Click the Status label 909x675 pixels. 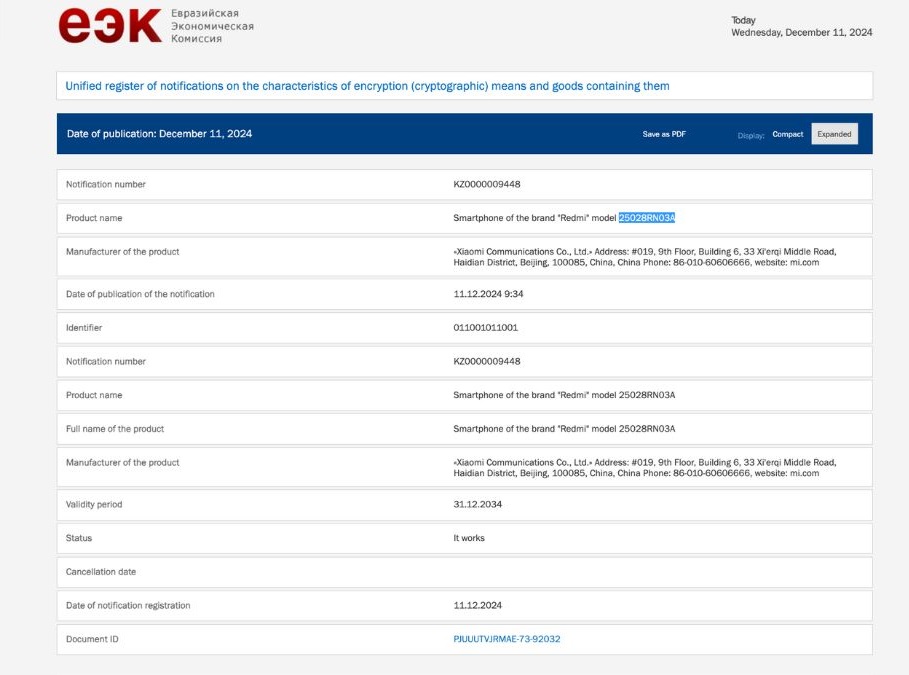click(79, 538)
